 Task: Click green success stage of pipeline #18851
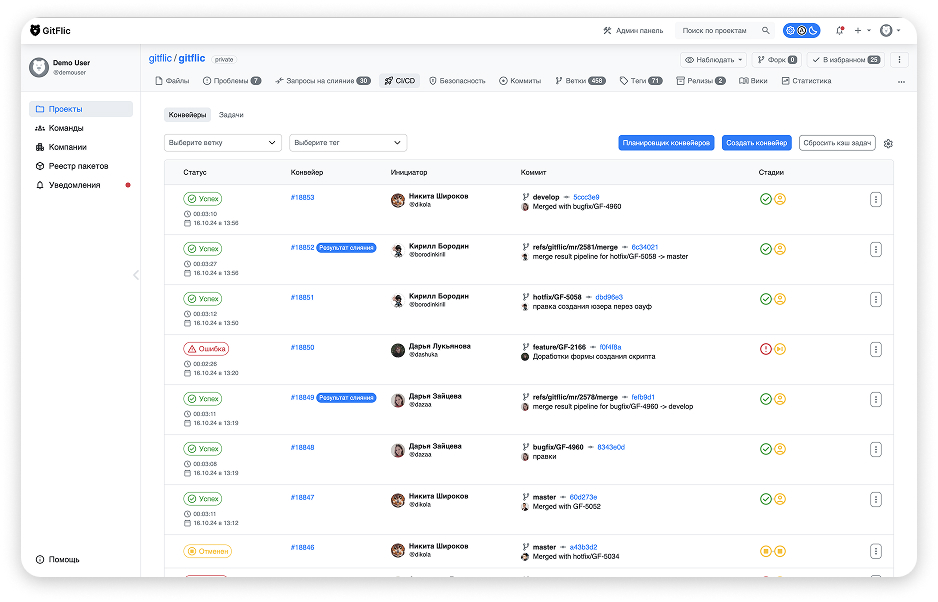766,299
